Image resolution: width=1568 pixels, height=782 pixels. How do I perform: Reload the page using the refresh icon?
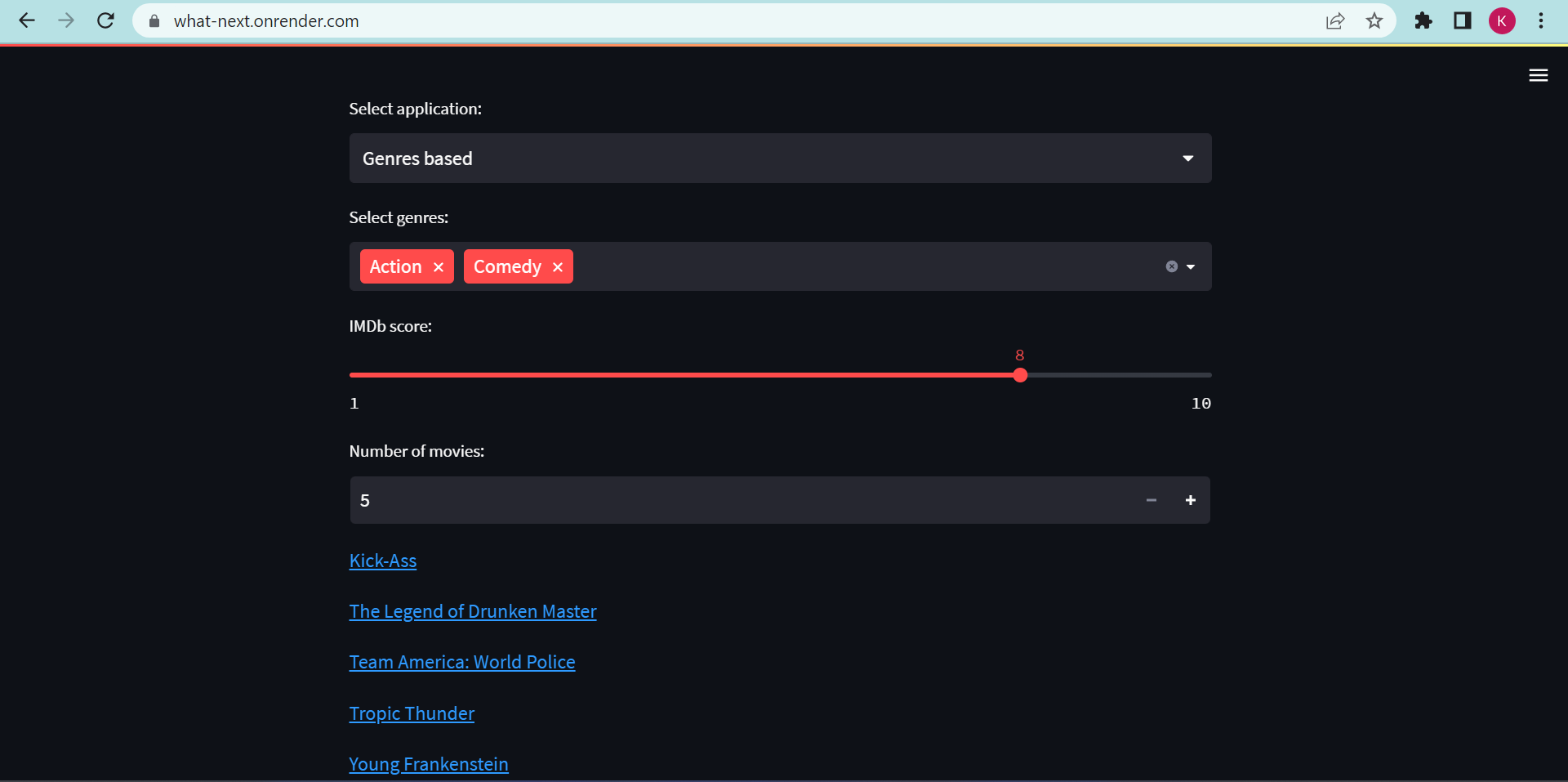pyautogui.click(x=106, y=21)
